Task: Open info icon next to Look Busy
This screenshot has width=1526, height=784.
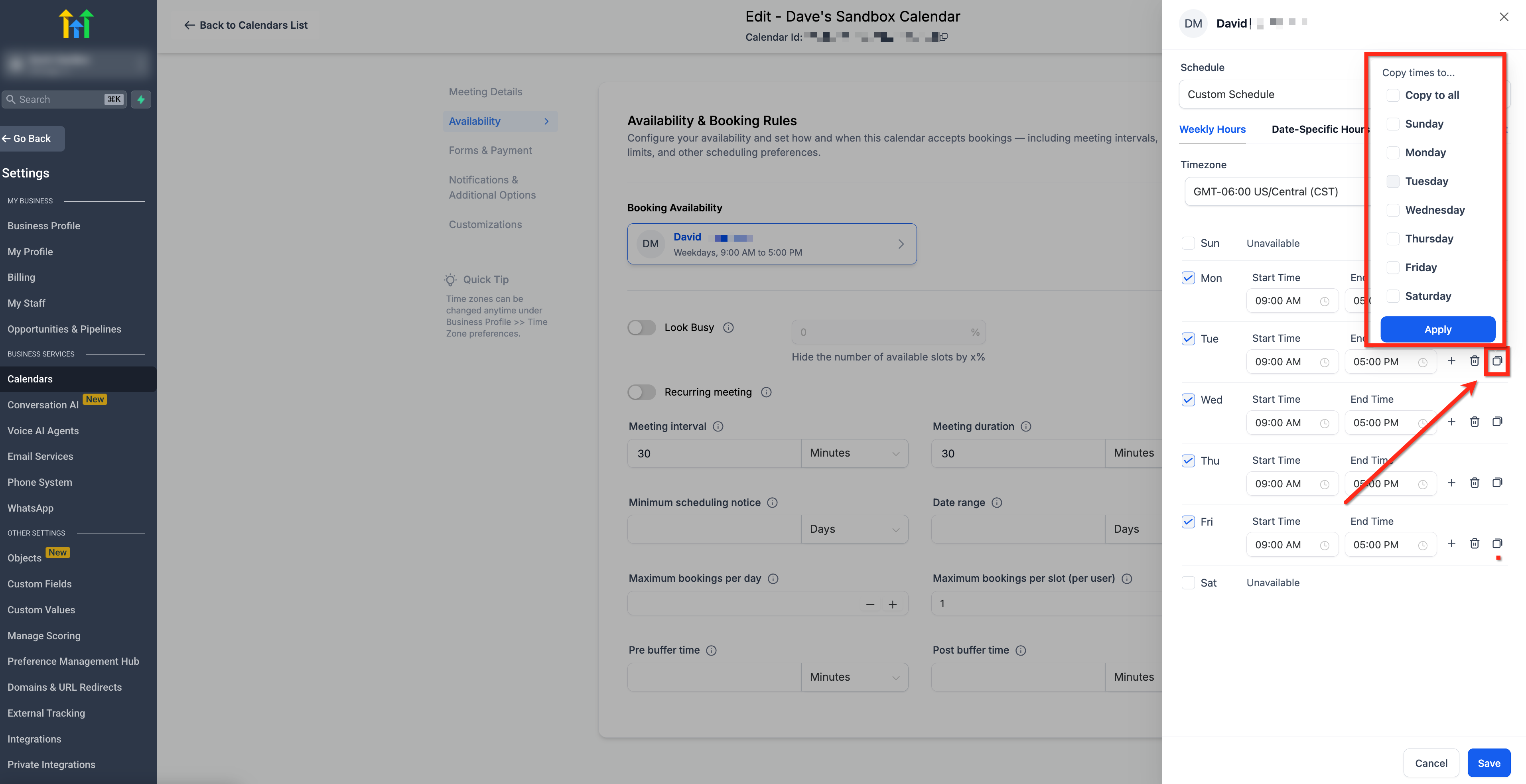Action: 728,327
